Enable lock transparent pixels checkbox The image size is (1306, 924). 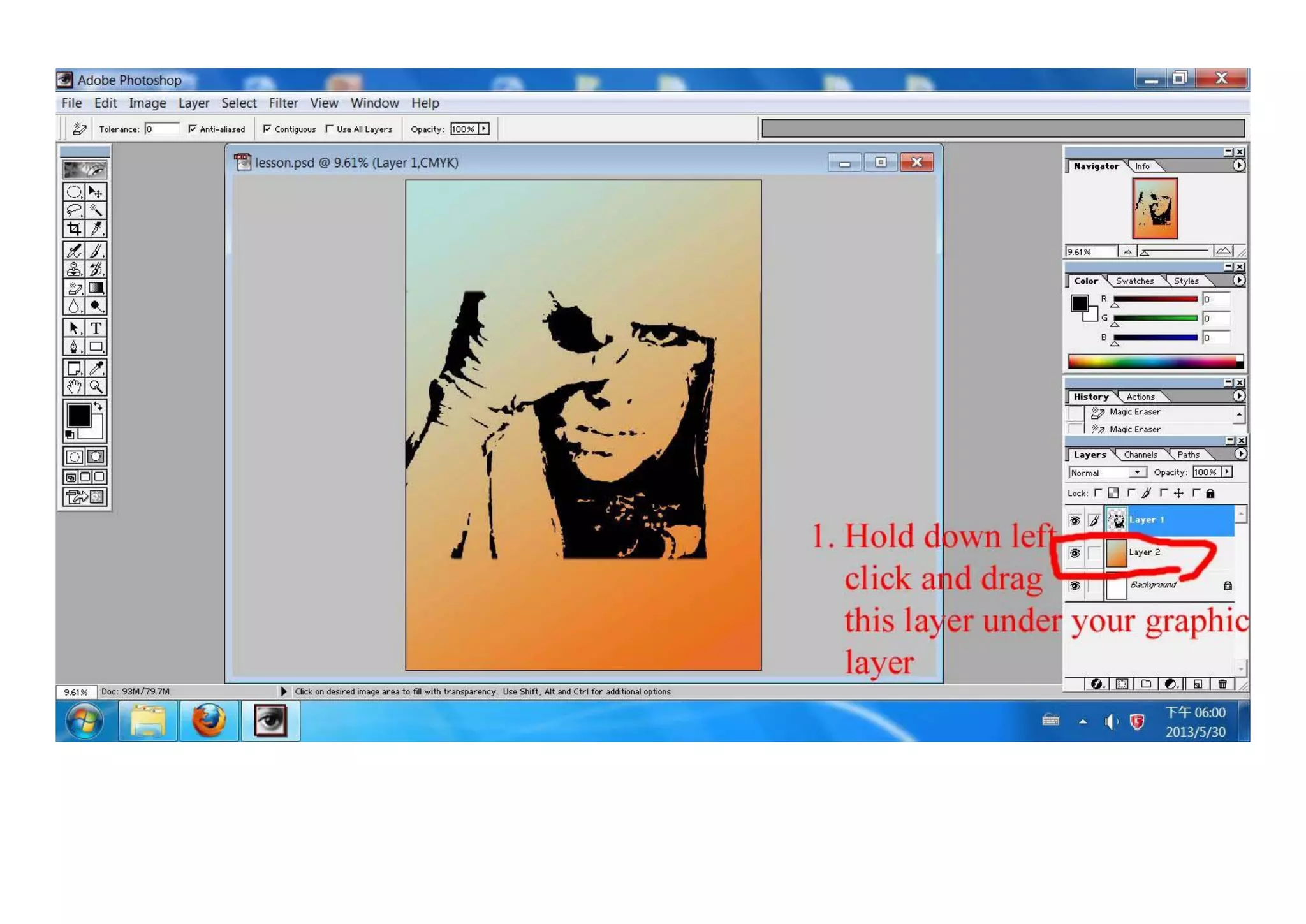coord(1098,493)
